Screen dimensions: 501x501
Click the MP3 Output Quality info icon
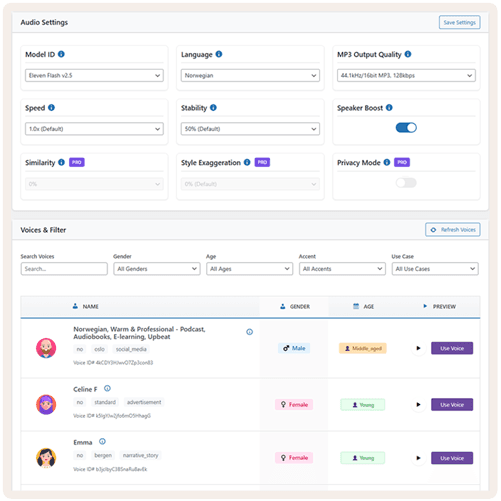point(408,54)
